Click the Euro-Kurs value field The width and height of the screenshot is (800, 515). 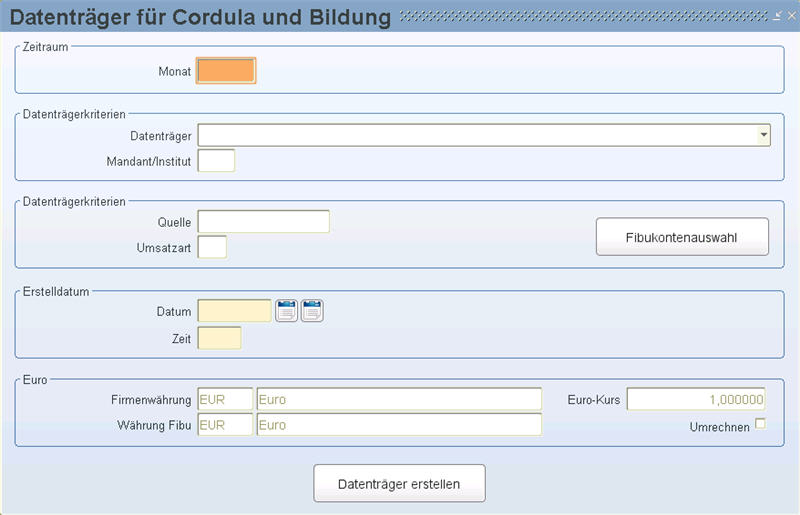point(696,399)
